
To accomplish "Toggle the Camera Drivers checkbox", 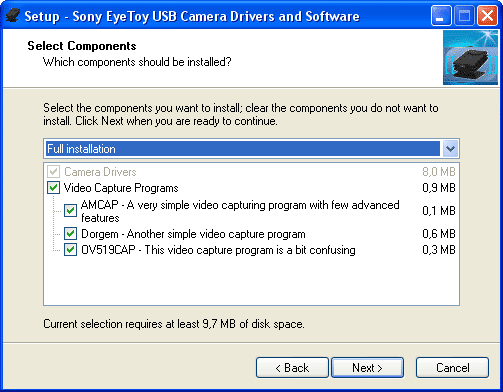I will point(53,172).
